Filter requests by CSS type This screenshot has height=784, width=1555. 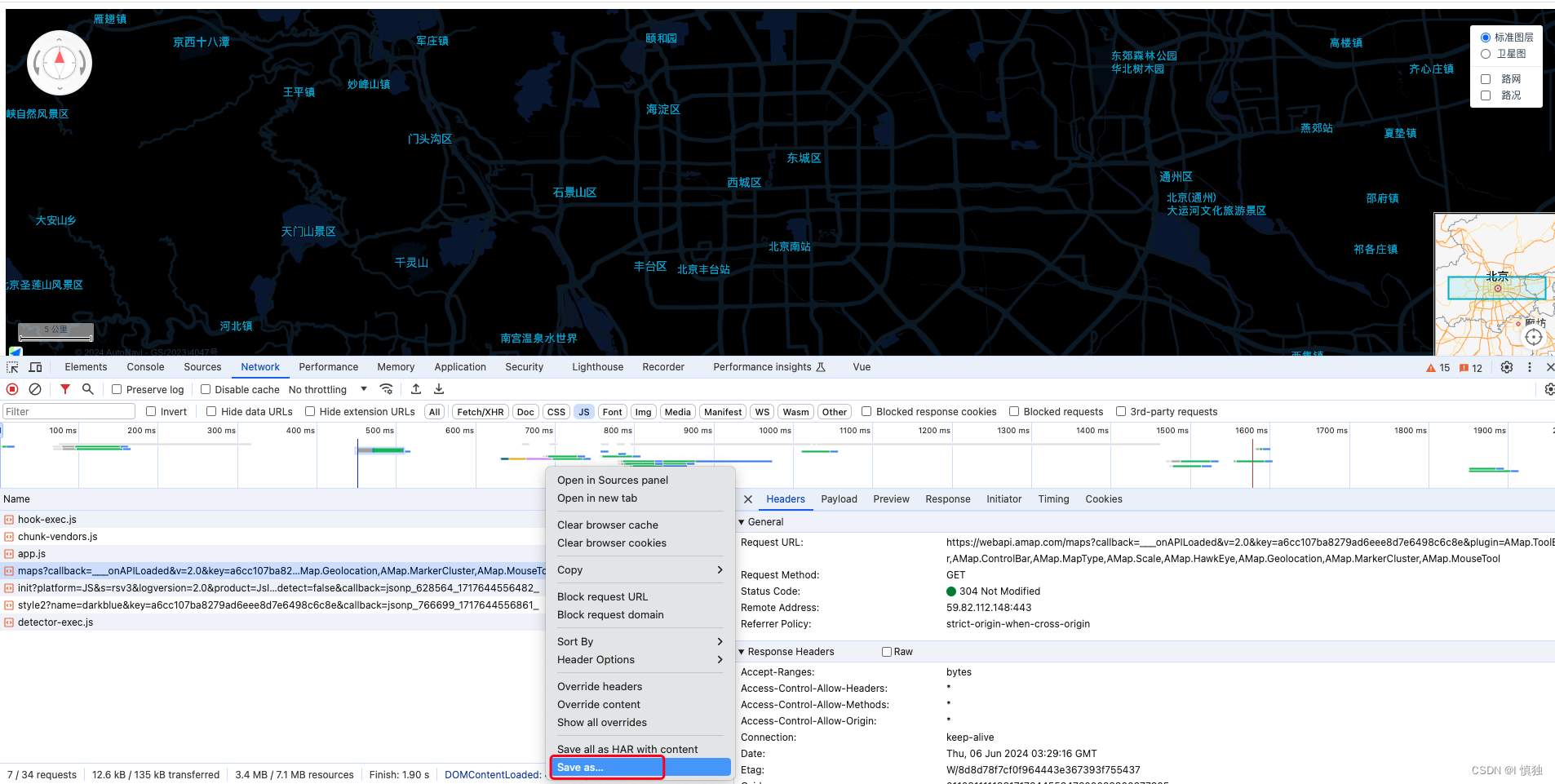556,412
